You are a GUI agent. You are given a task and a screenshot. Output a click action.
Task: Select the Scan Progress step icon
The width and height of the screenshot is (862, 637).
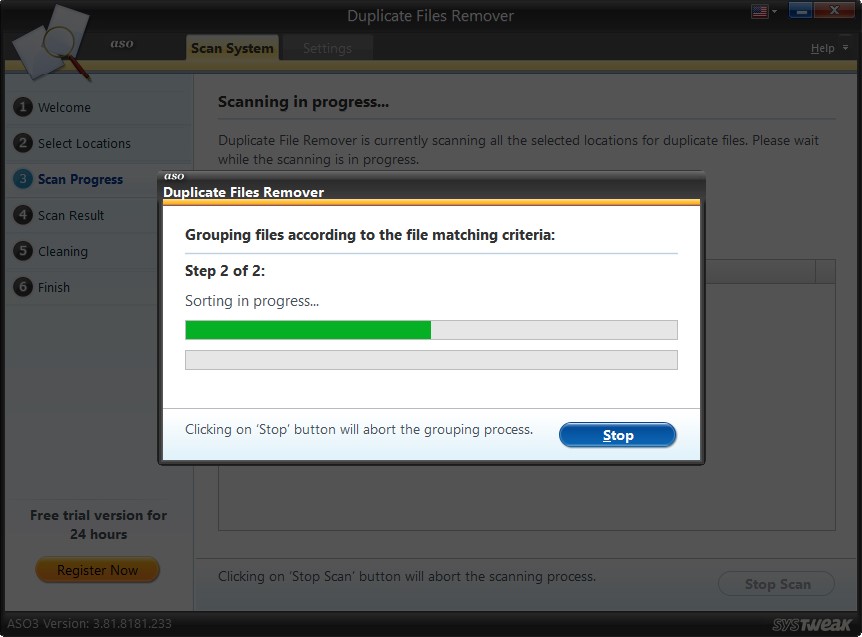(x=22, y=179)
